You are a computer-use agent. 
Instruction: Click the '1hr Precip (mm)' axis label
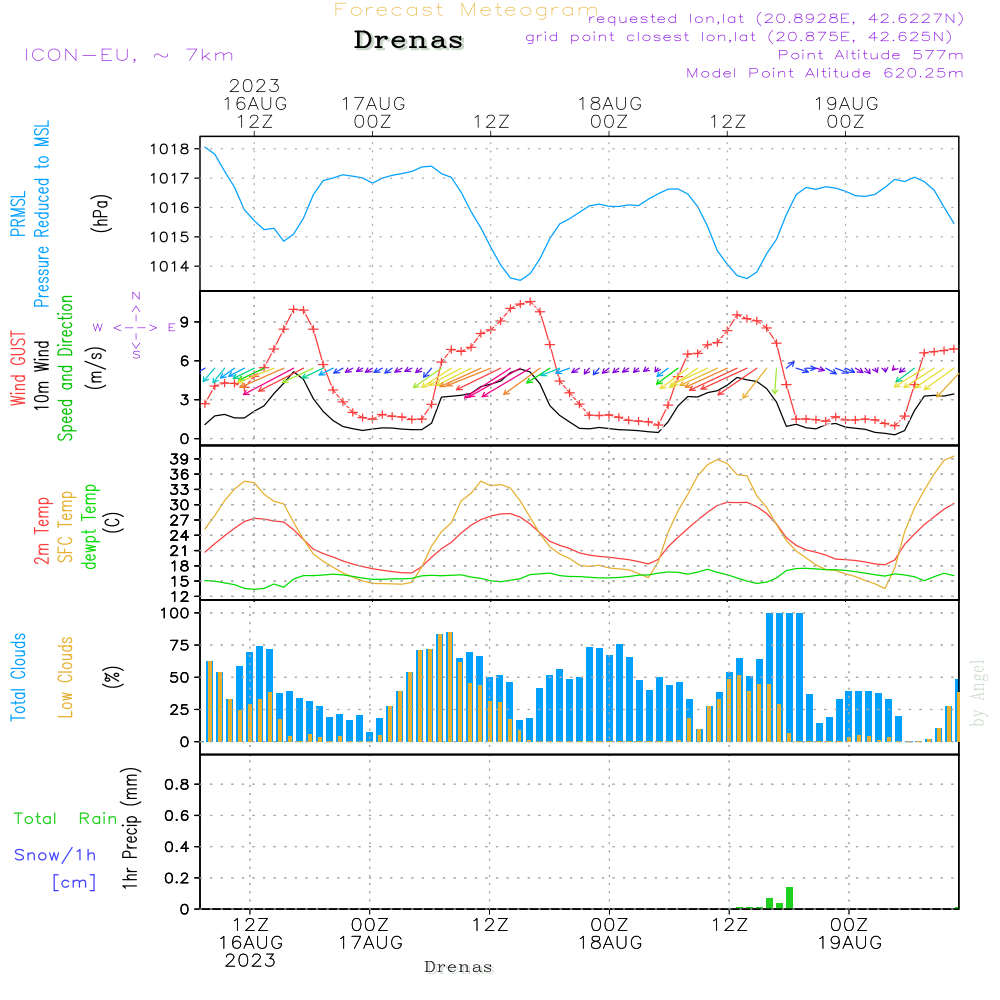(130, 828)
